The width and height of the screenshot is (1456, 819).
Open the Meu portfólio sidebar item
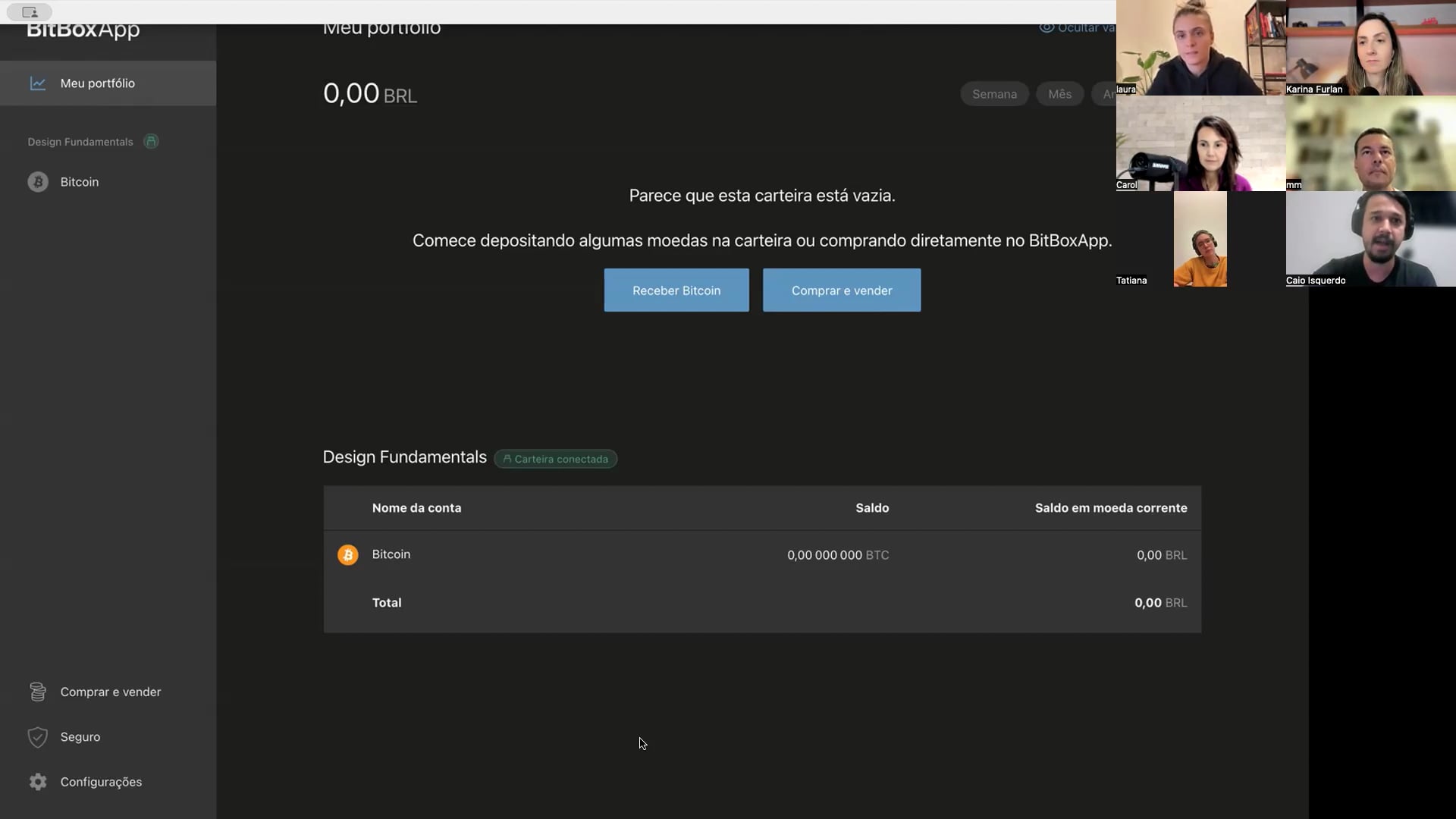pos(98,83)
